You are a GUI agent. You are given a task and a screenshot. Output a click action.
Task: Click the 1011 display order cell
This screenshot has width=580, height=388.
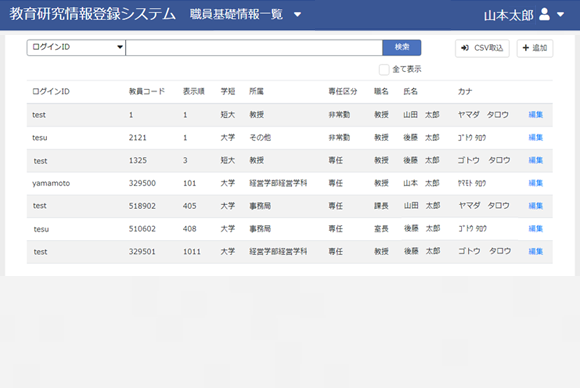click(x=192, y=252)
